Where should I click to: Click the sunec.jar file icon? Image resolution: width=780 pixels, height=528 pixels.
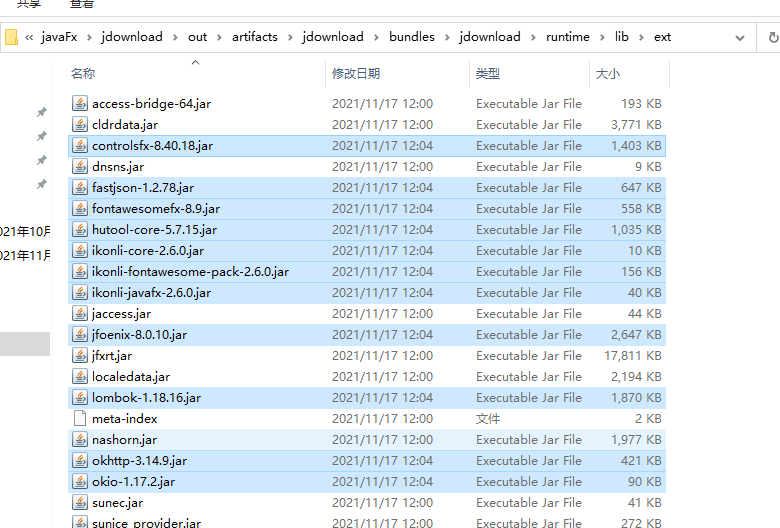(x=80, y=503)
